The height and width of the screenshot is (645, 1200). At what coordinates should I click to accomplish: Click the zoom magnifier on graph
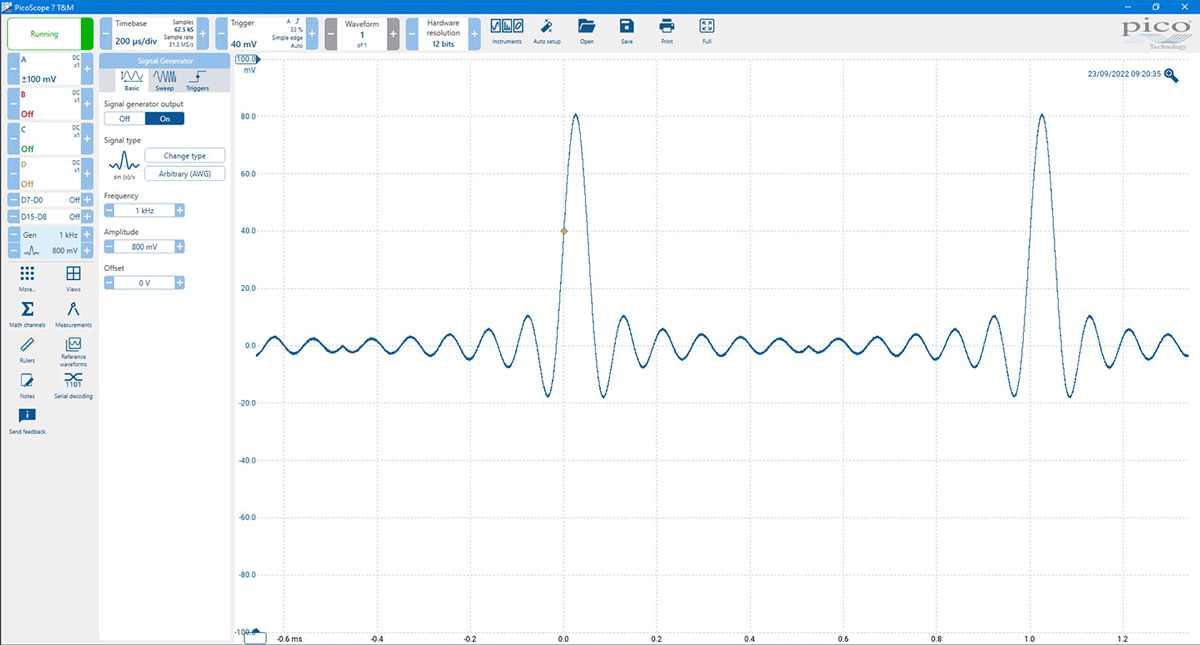click(x=1171, y=75)
